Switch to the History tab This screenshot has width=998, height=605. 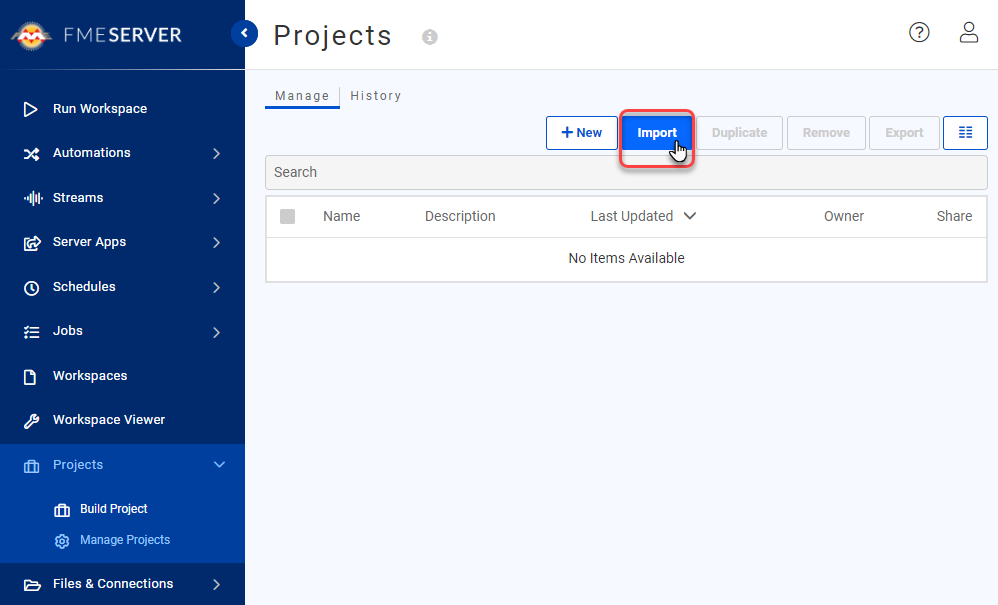376,95
